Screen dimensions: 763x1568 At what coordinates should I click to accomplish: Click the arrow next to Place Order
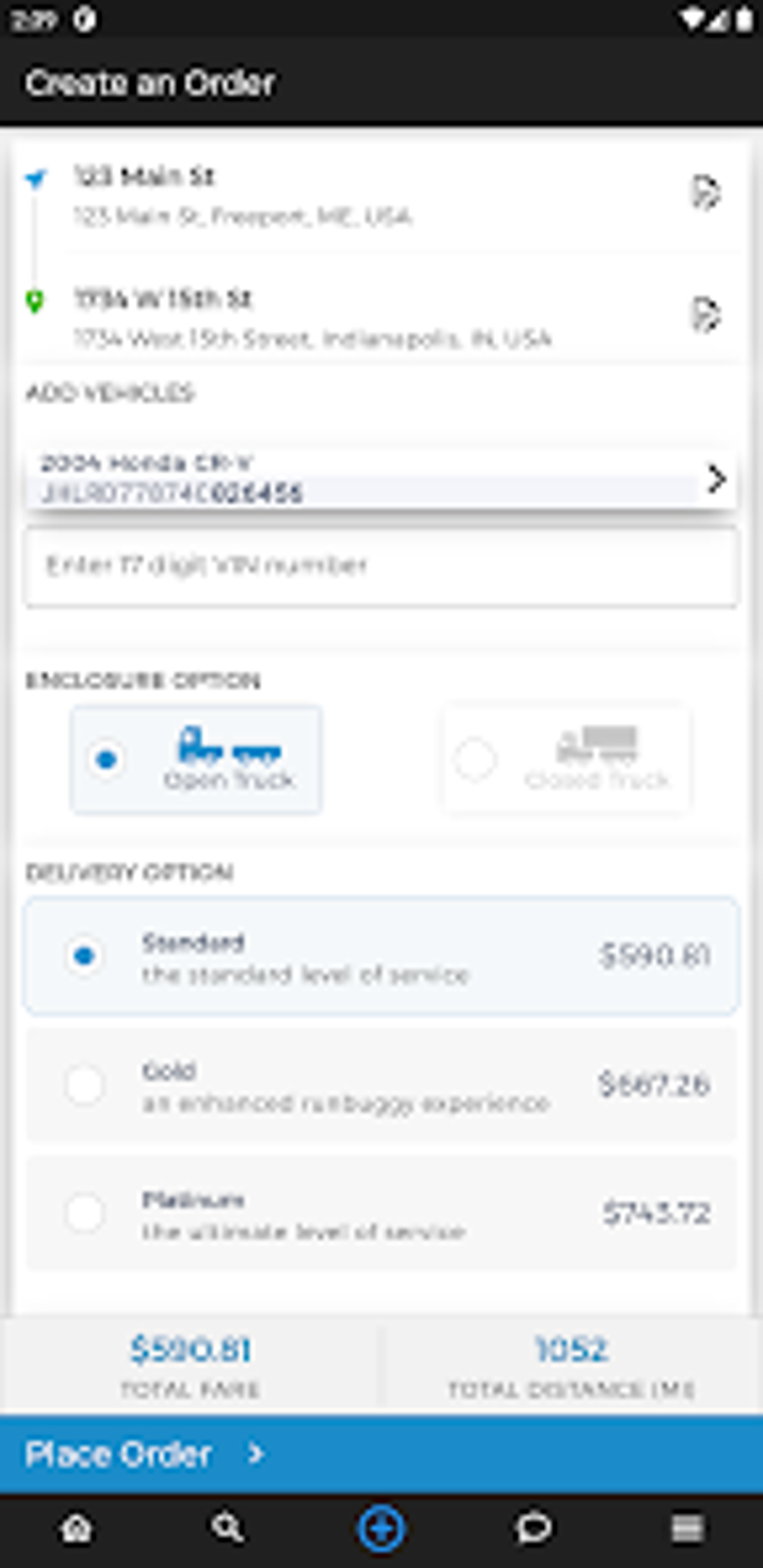[256, 1454]
